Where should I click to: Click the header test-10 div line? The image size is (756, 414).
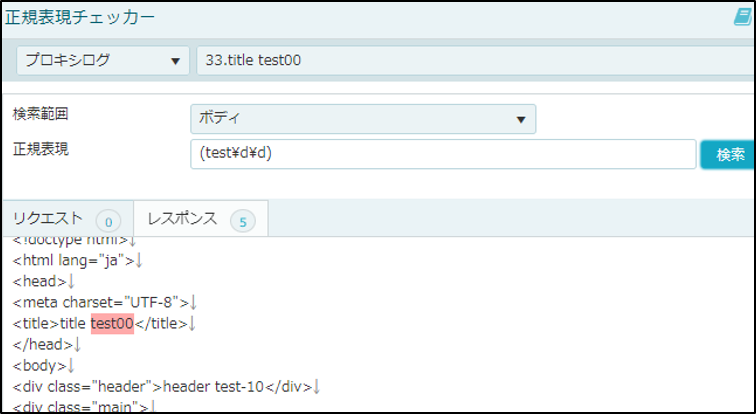point(166,387)
